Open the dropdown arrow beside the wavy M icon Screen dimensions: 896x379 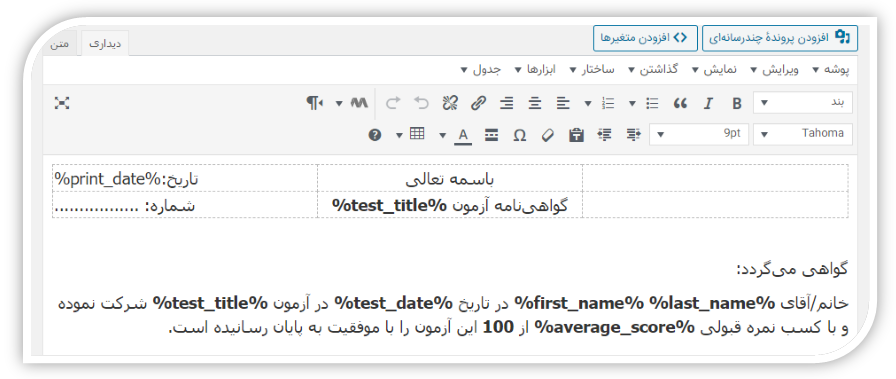(339, 103)
